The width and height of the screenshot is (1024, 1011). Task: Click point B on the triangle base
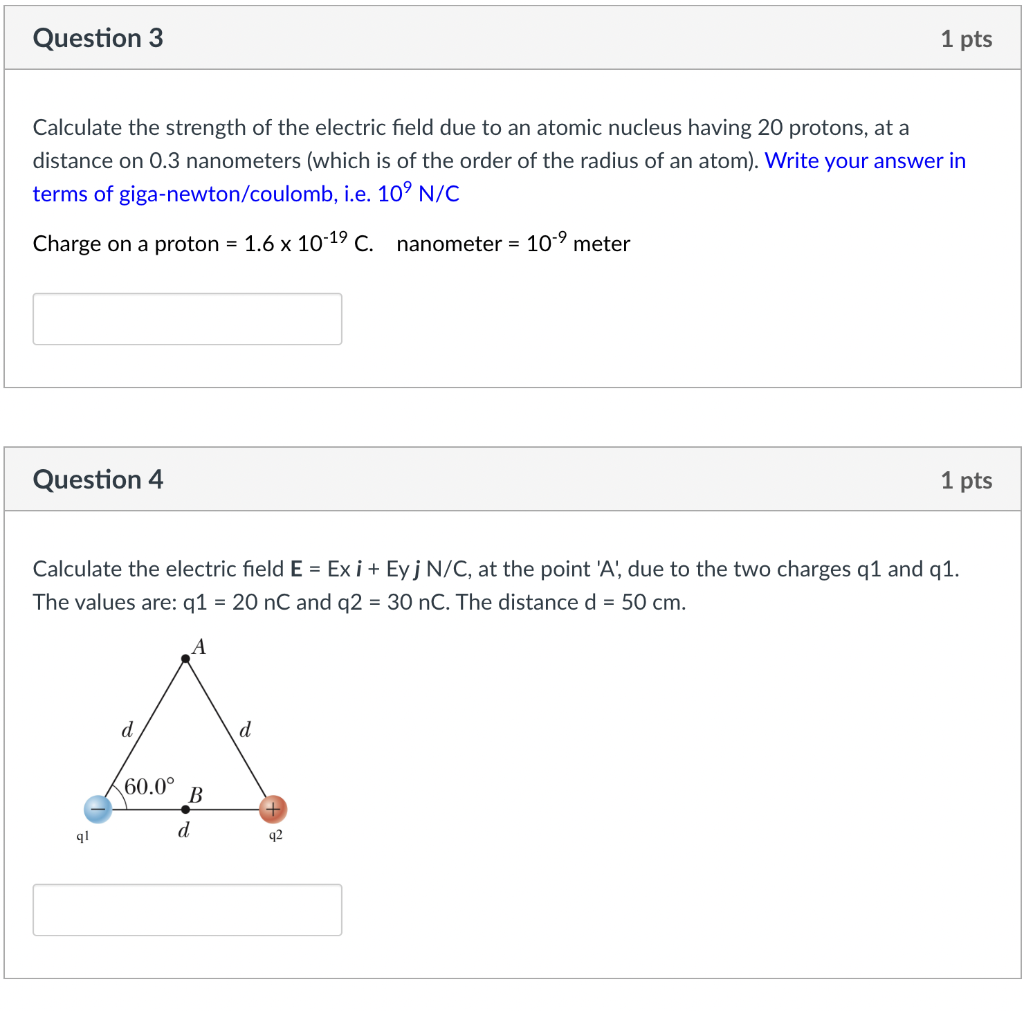pos(185,808)
